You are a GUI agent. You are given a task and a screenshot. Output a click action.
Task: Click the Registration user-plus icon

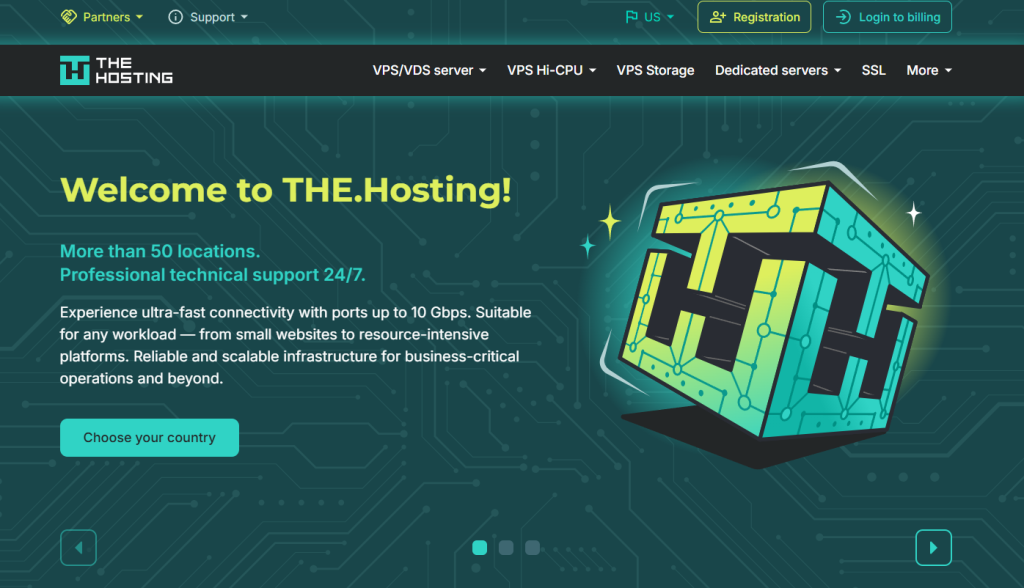[x=718, y=17]
